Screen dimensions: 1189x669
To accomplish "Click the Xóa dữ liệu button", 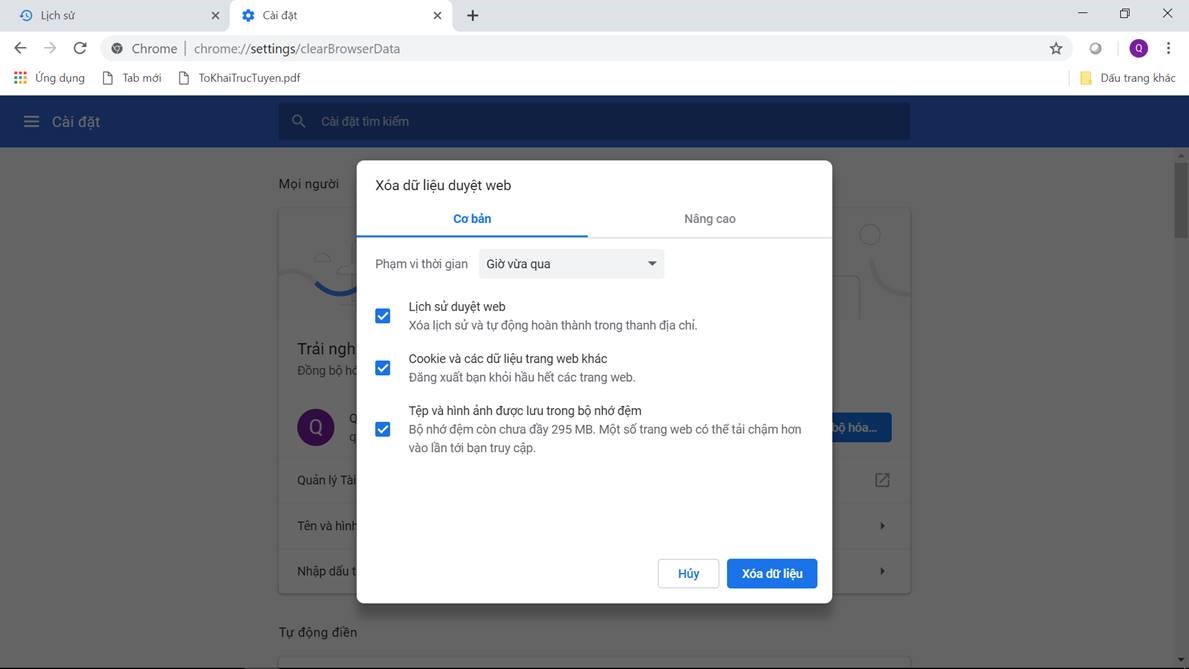I will click(x=771, y=574).
